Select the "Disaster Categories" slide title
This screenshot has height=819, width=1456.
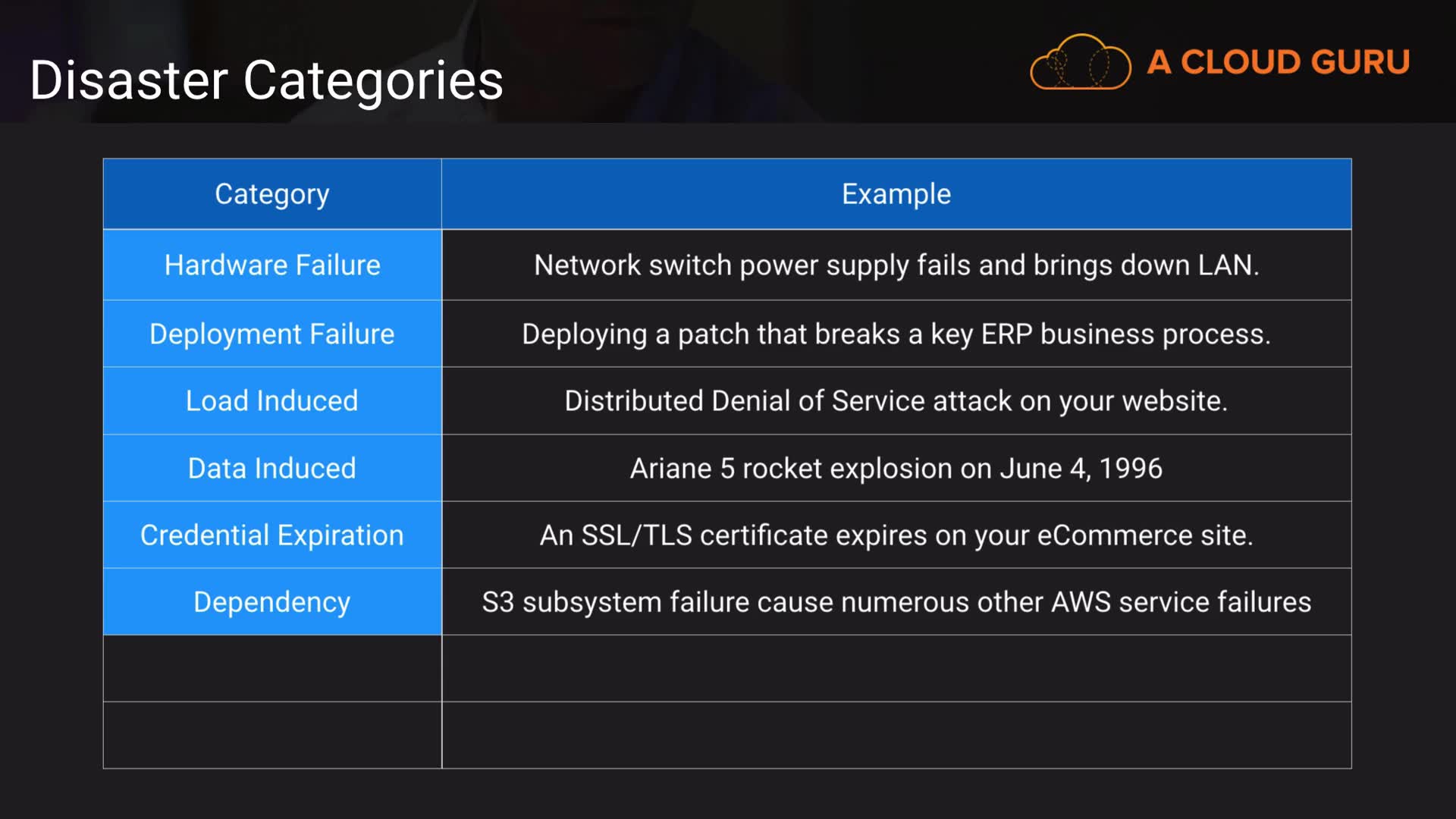tap(266, 80)
